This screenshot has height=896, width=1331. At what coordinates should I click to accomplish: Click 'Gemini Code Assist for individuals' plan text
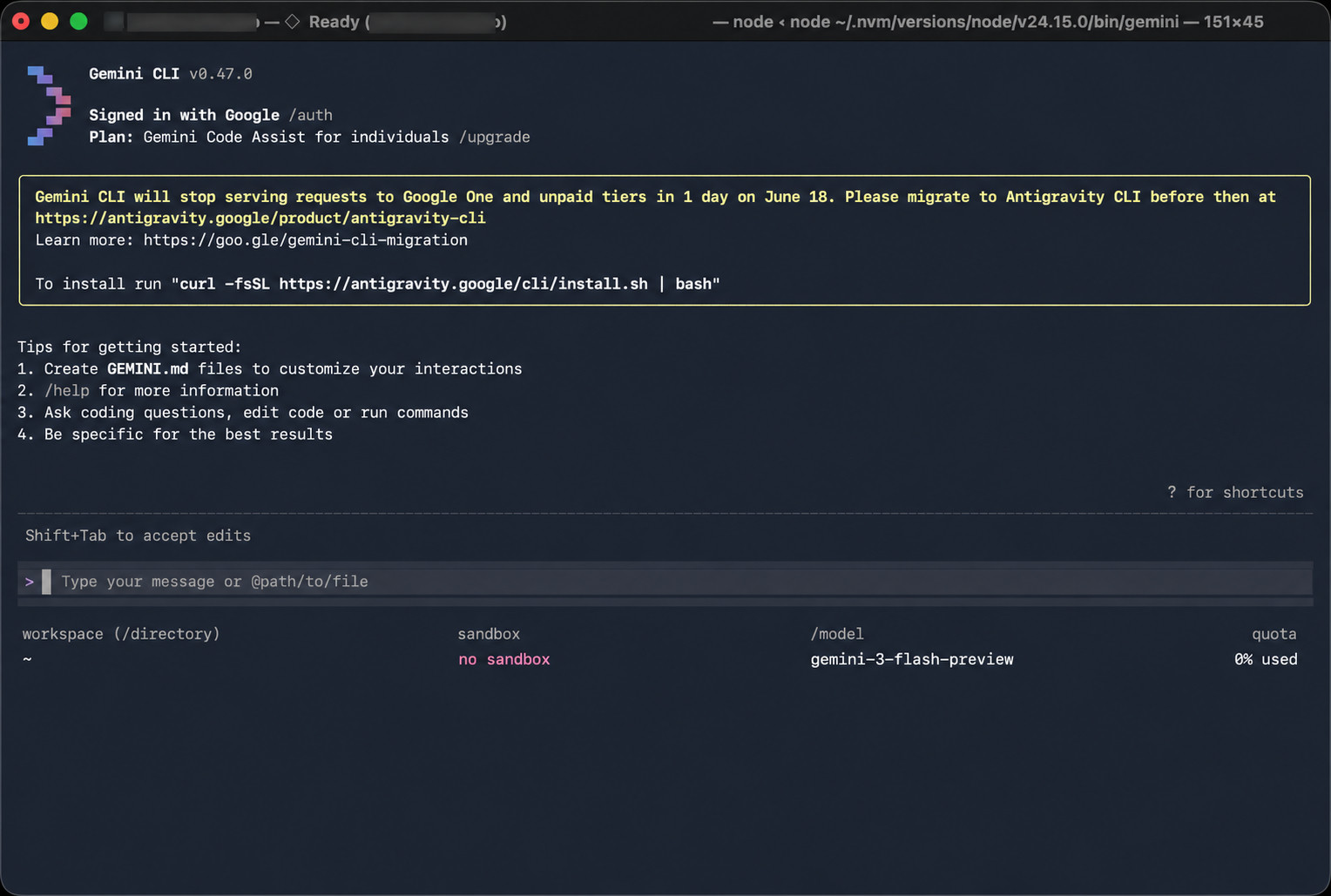pos(296,137)
